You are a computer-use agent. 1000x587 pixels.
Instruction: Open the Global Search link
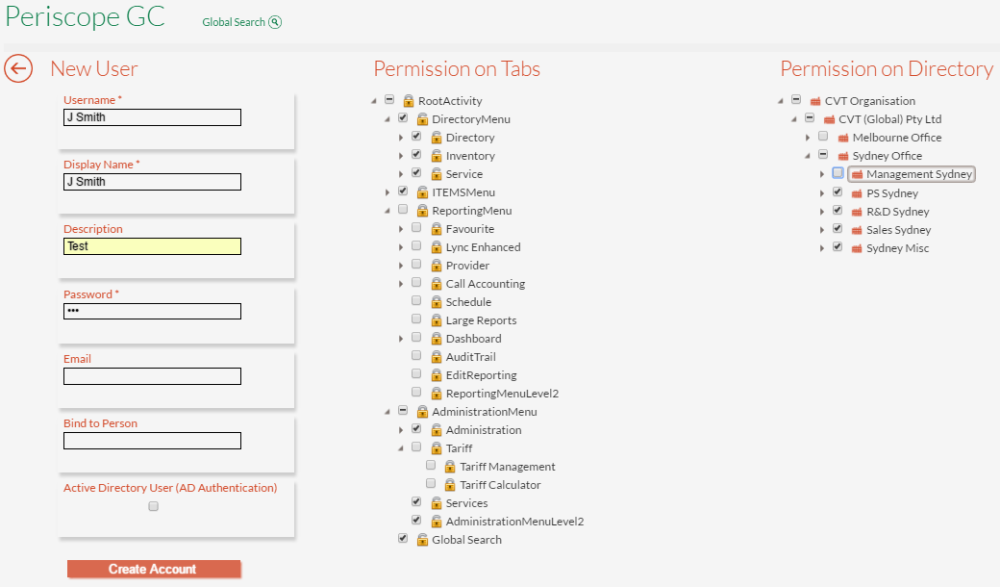(233, 22)
